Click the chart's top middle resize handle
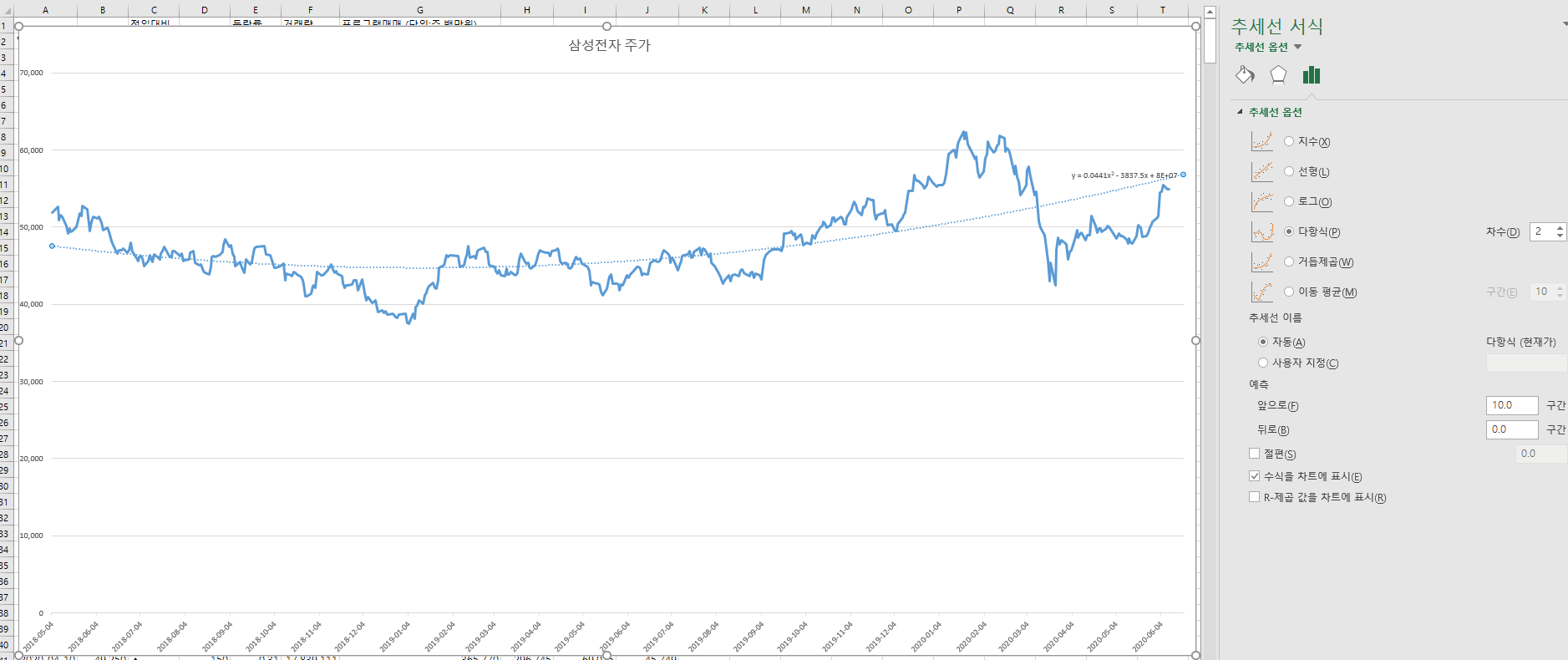The height and width of the screenshot is (660, 1568). coord(607,26)
